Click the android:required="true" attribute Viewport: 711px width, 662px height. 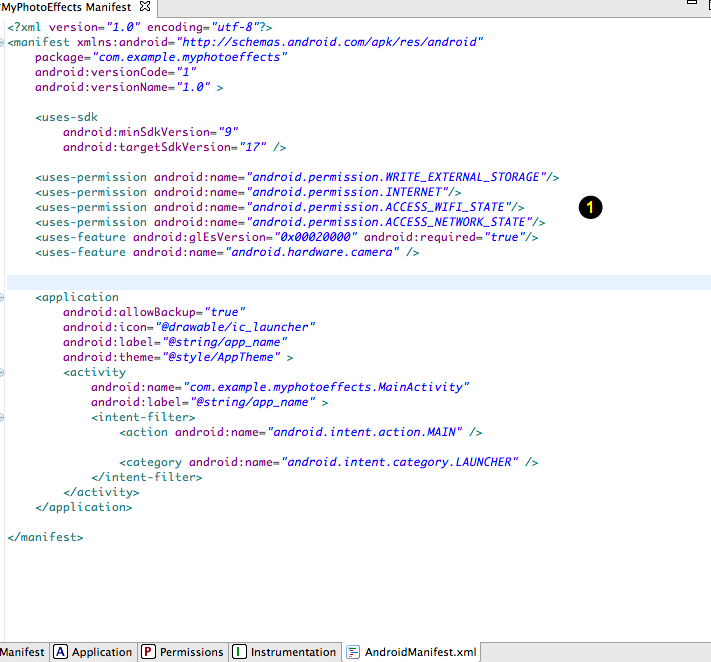point(444,237)
